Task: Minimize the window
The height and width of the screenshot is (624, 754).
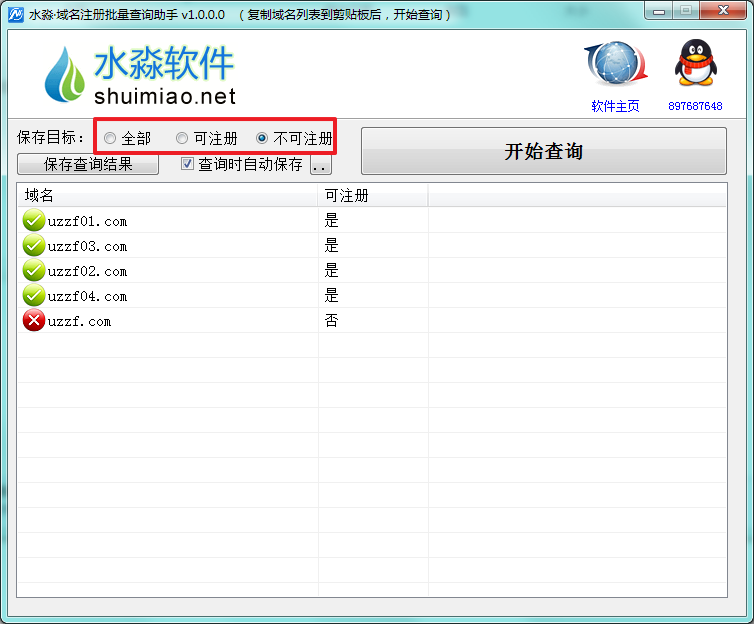Action: pos(659,11)
